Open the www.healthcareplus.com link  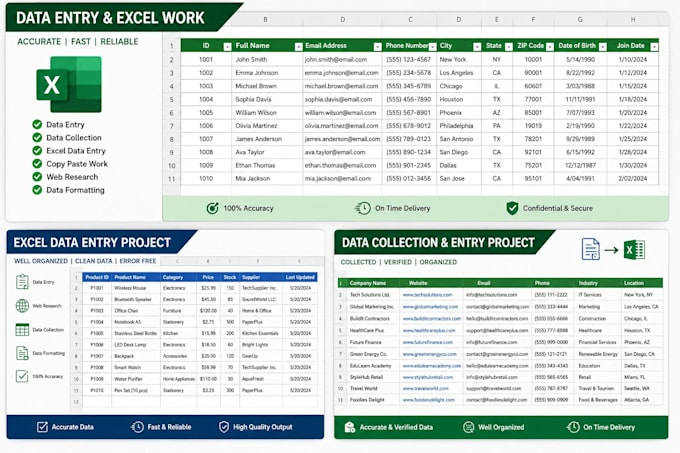(x=429, y=330)
